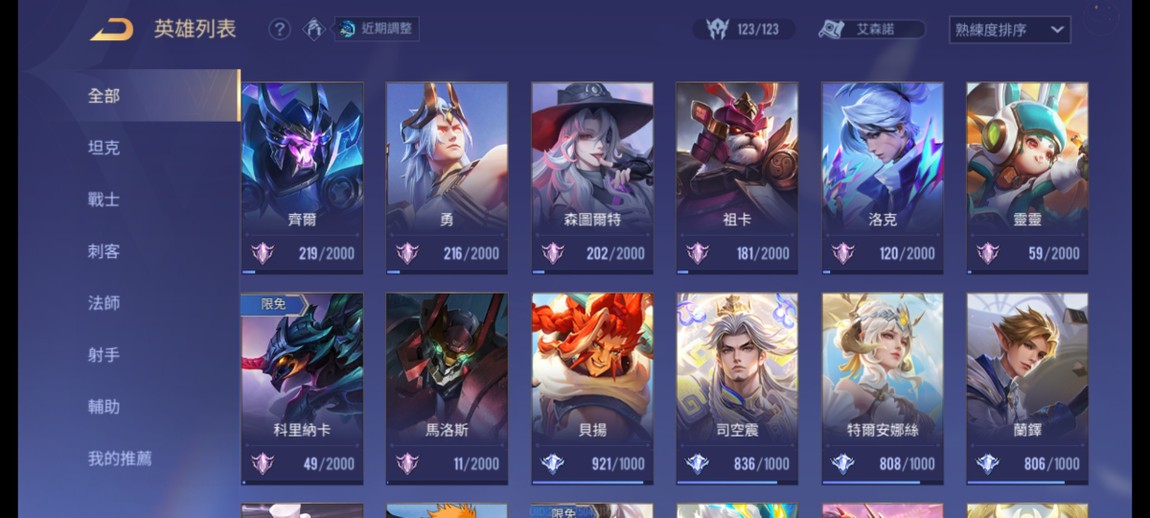Open the 熟練度排序 sort dropdown
1150x518 pixels.
click(x=1009, y=30)
